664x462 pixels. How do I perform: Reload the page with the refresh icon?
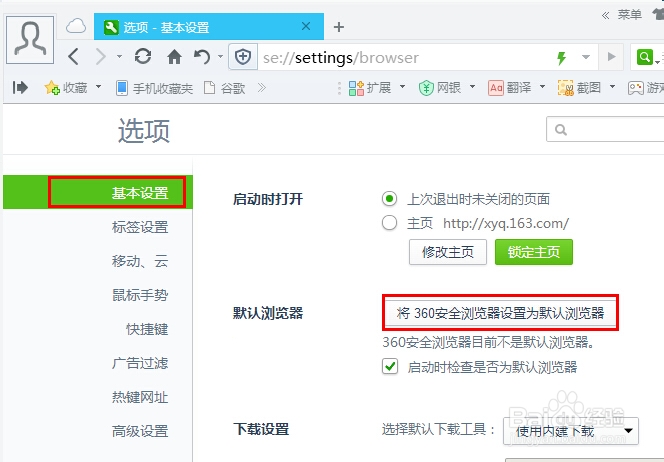click(x=143, y=56)
